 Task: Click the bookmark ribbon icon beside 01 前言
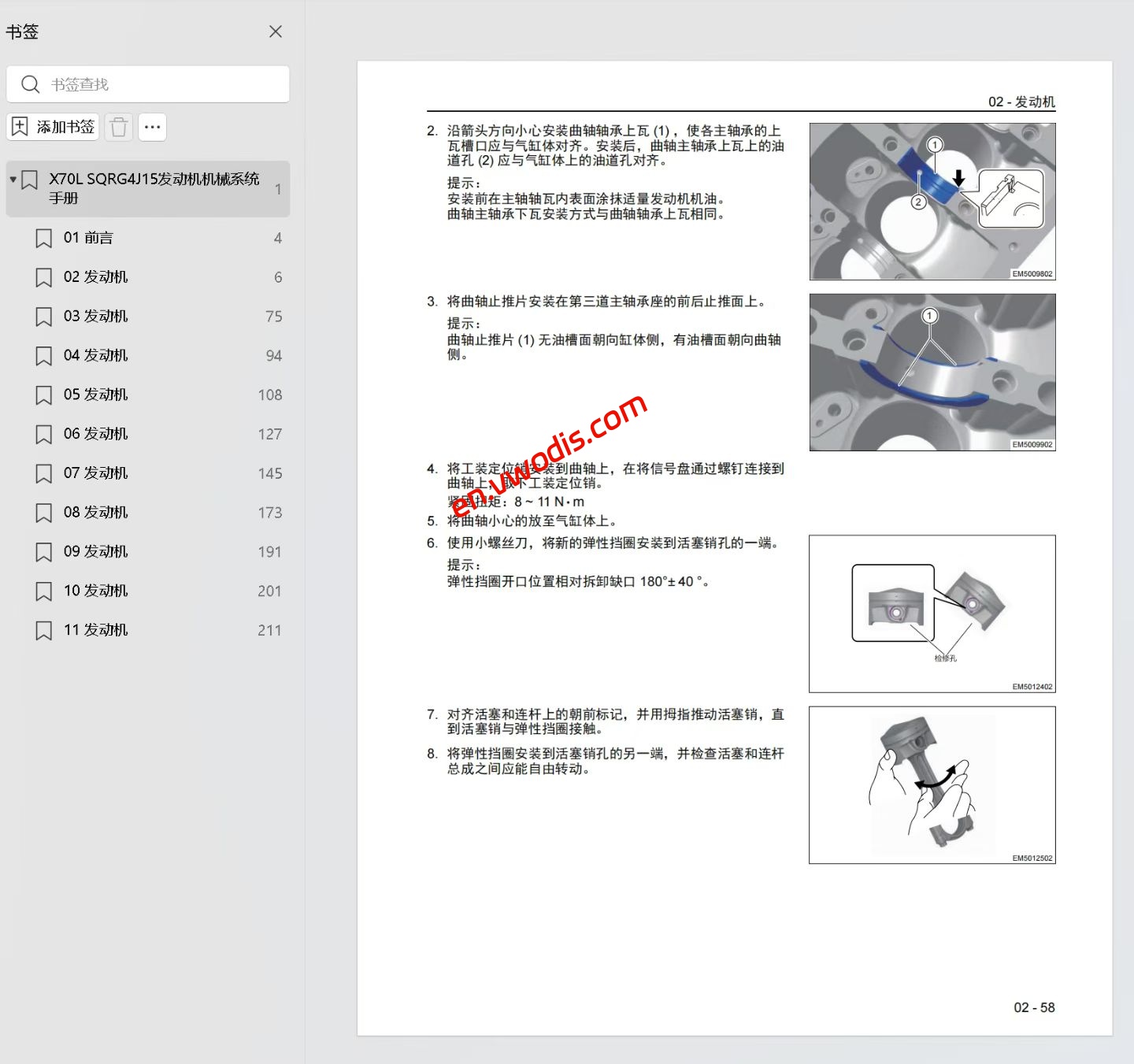click(43, 237)
